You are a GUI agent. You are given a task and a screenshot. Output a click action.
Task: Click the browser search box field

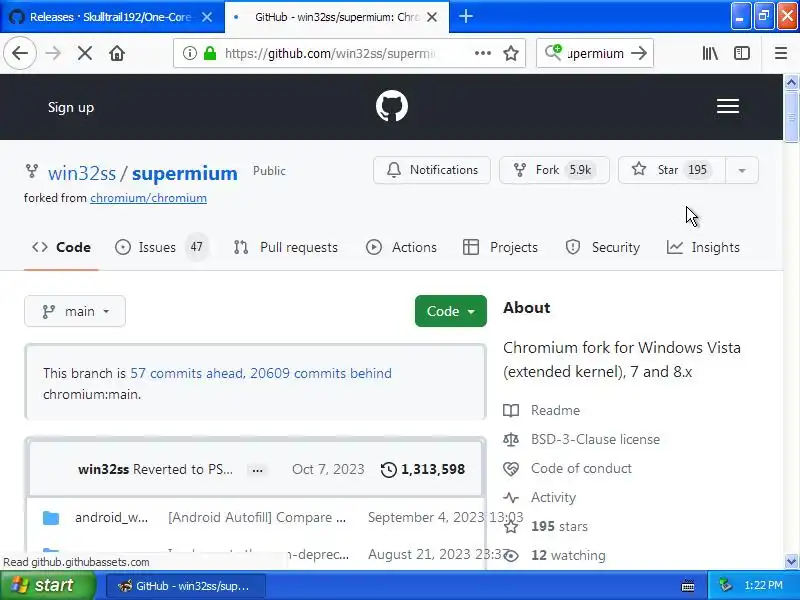tap(595, 53)
